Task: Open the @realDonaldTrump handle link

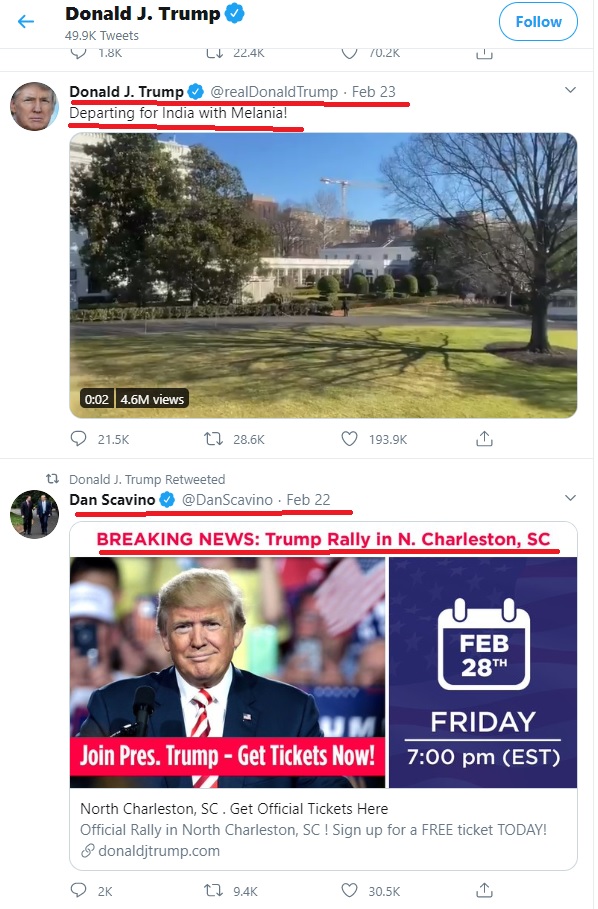Action: pyautogui.click(x=274, y=92)
